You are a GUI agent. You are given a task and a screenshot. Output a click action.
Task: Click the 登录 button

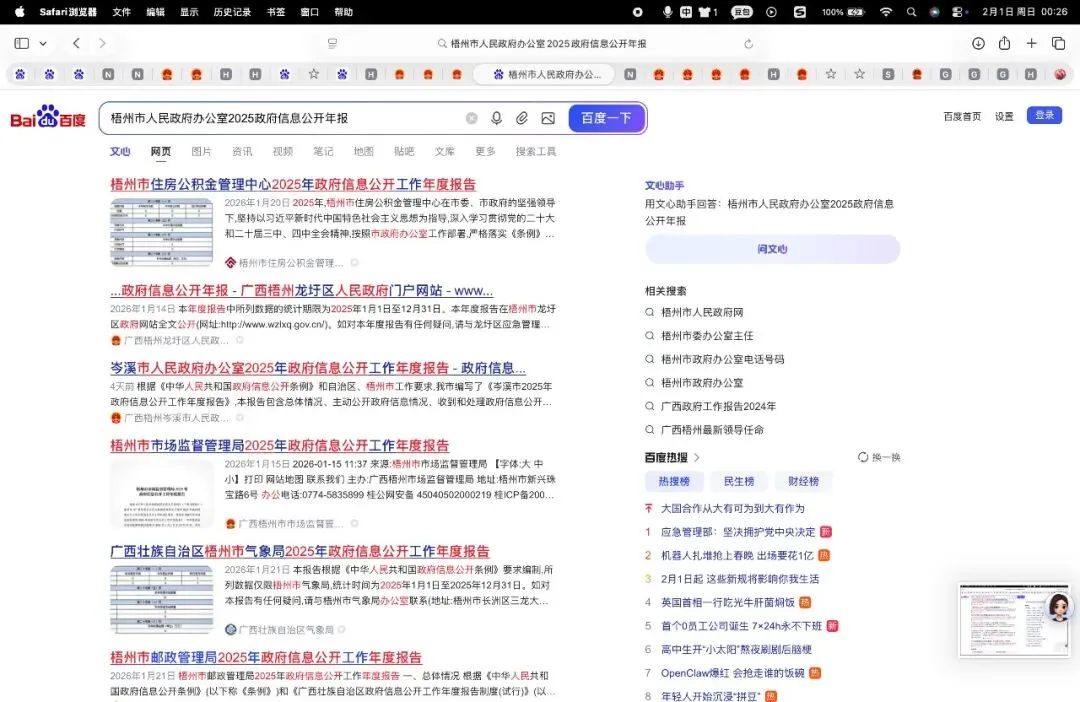pyautogui.click(x=1044, y=115)
